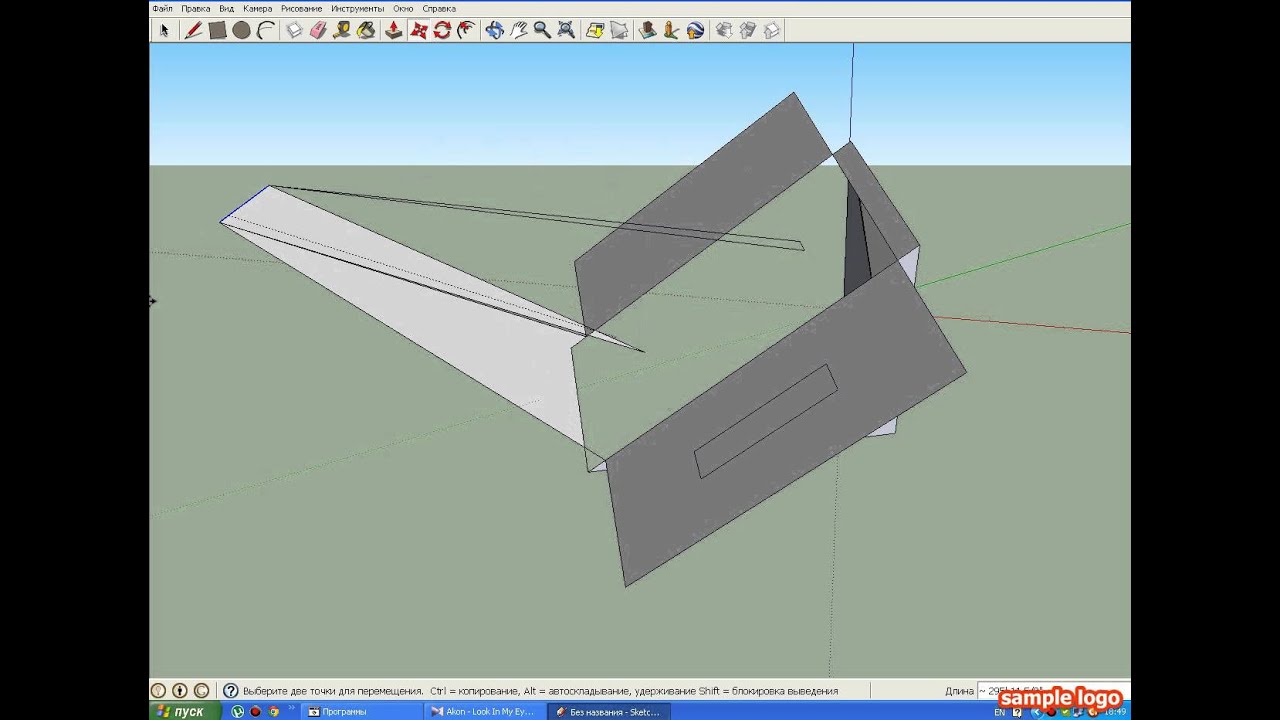Screen dimensions: 1280x720
Task: Open the Окно menu
Action: click(403, 8)
